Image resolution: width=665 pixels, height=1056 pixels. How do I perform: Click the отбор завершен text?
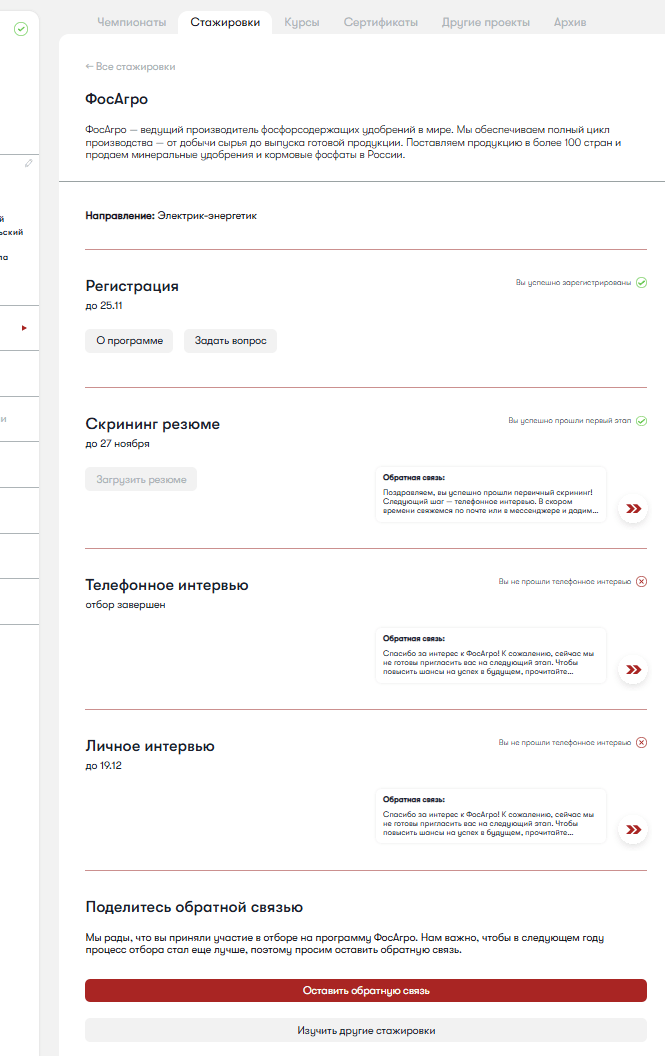tap(125, 605)
